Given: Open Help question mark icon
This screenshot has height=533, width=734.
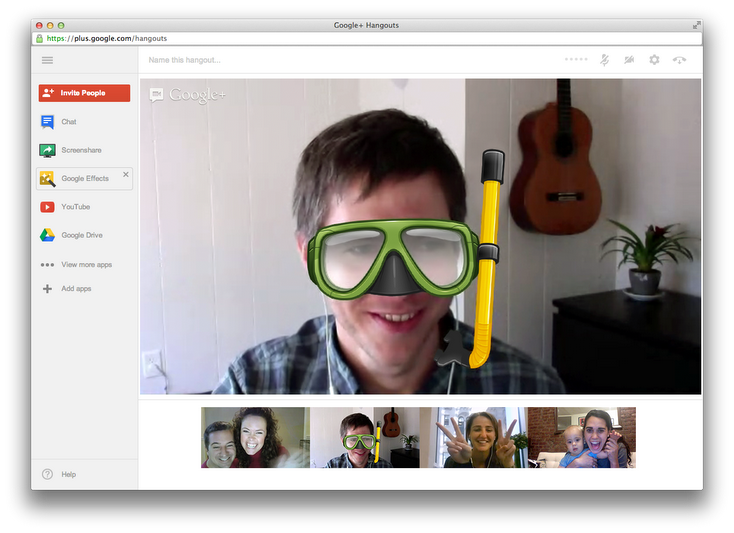Looking at the screenshot, I should (47, 474).
